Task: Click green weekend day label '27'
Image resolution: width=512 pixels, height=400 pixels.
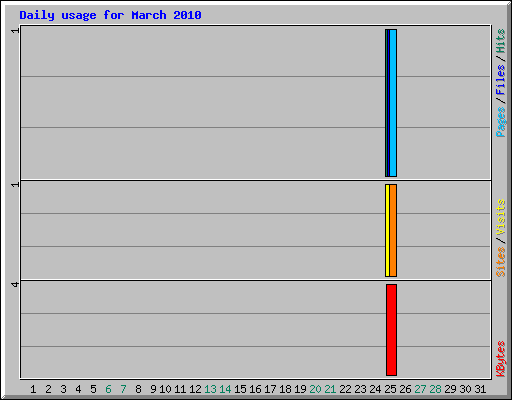Action: [x=420, y=389]
